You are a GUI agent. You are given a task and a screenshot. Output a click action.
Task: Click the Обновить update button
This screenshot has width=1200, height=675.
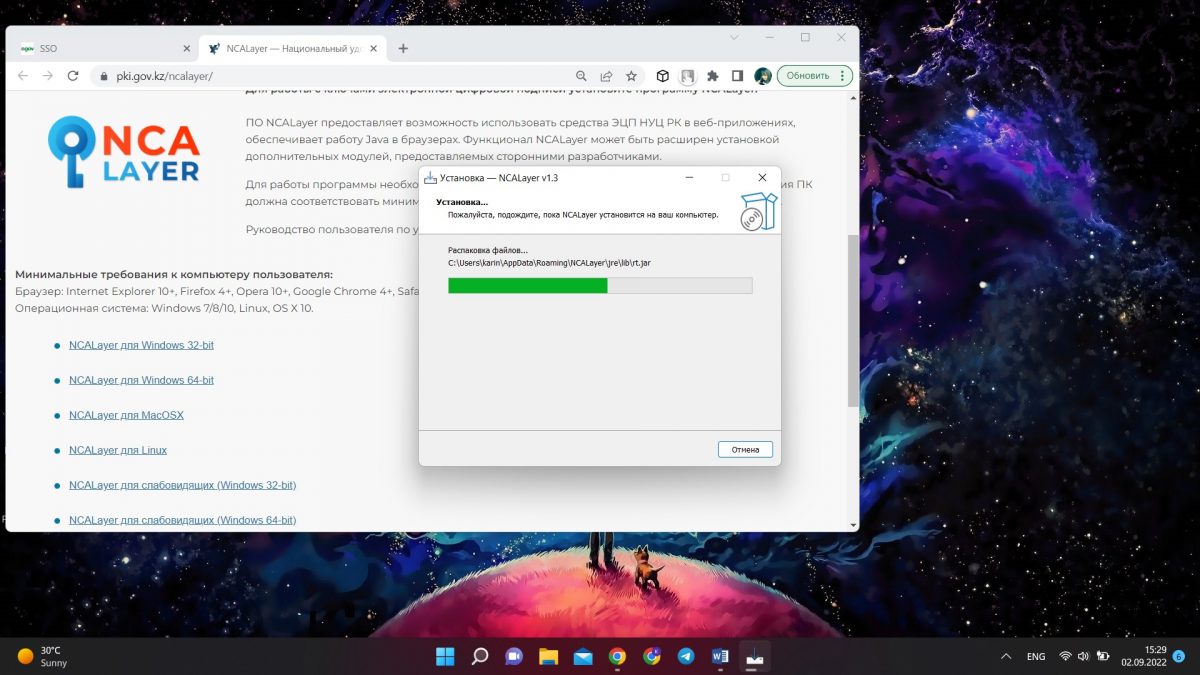point(815,76)
